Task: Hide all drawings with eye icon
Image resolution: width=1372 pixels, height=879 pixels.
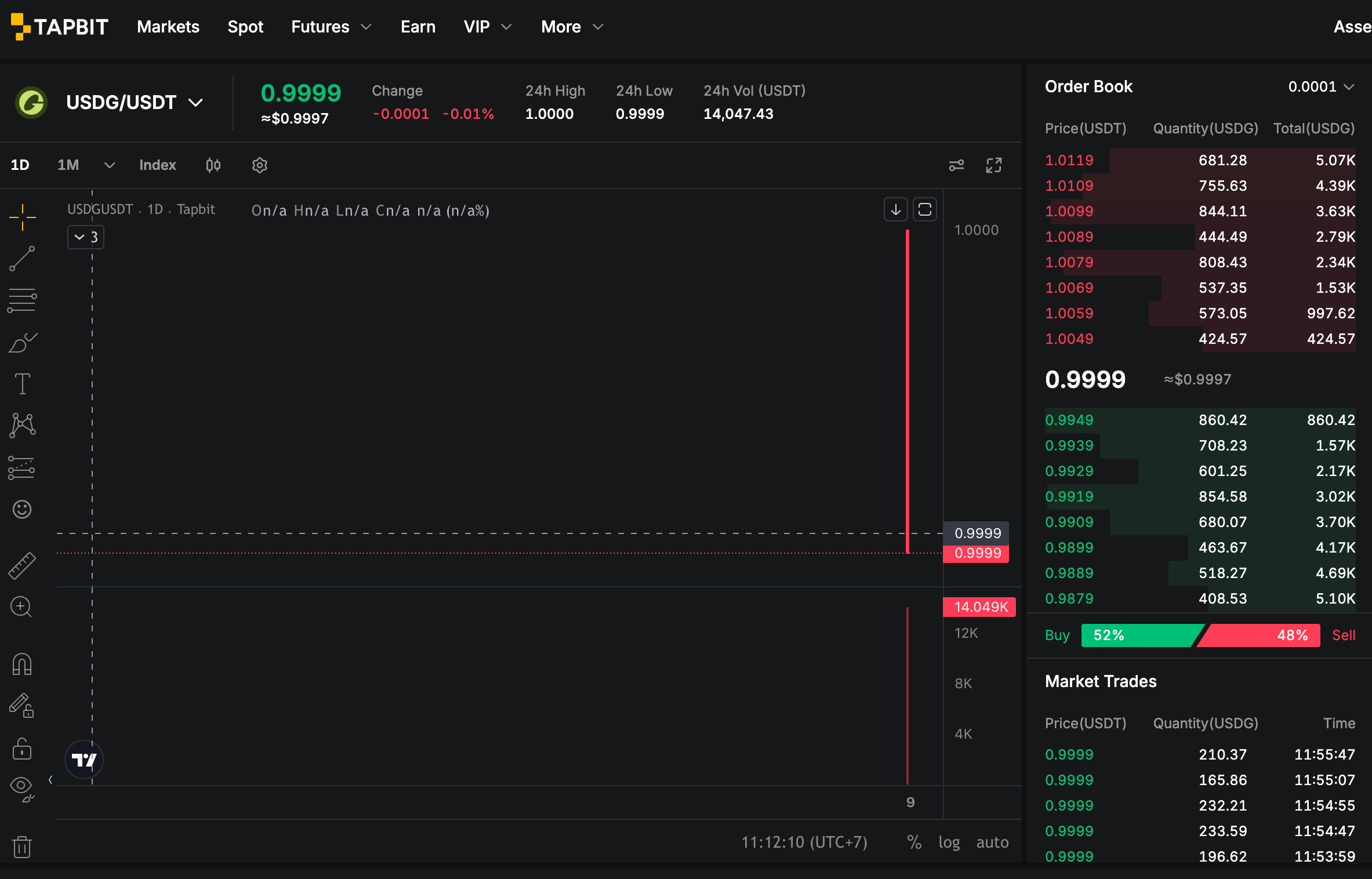Action: click(23, 789)
